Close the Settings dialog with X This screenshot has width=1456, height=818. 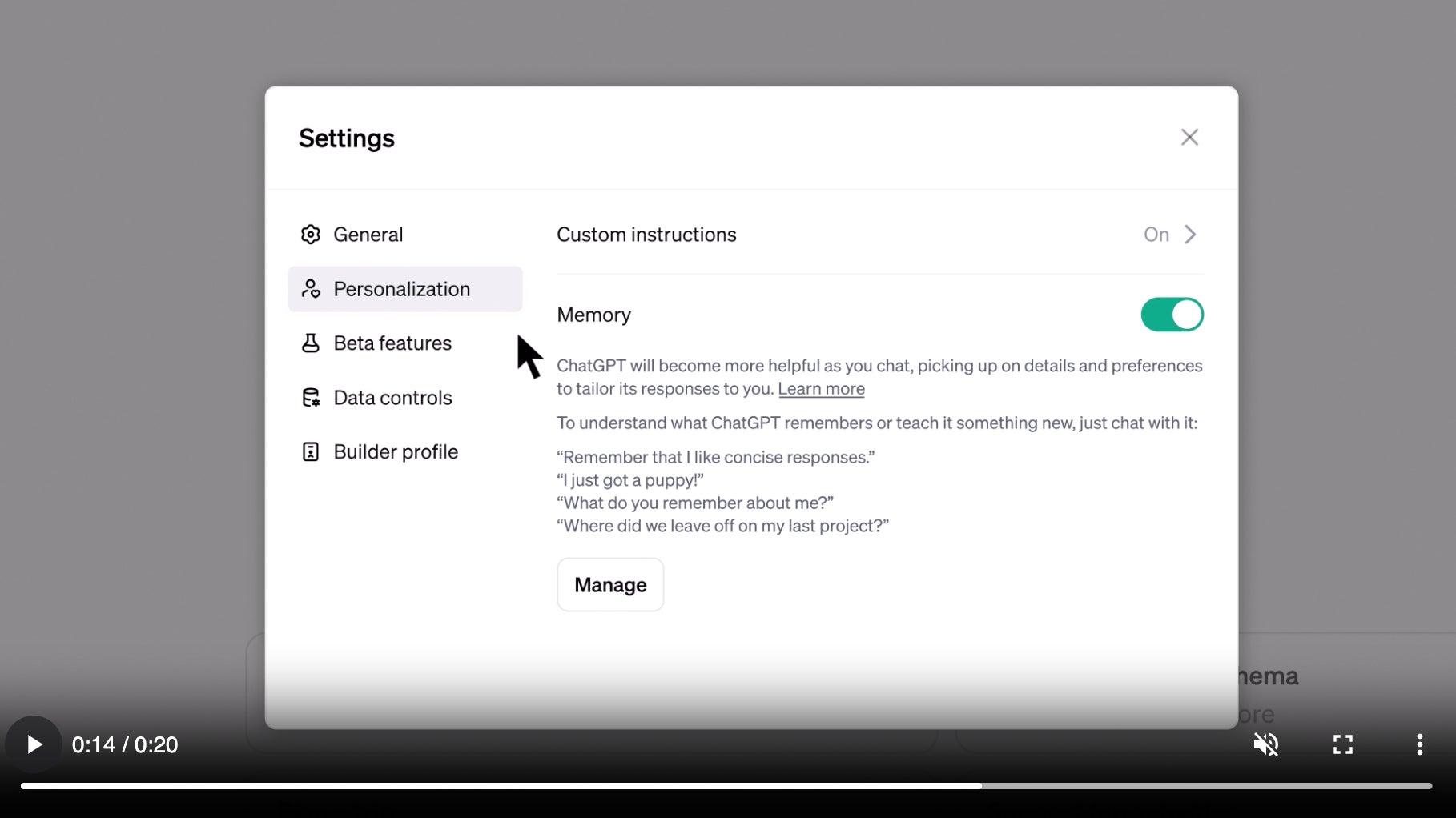[x=1189, y=138]
